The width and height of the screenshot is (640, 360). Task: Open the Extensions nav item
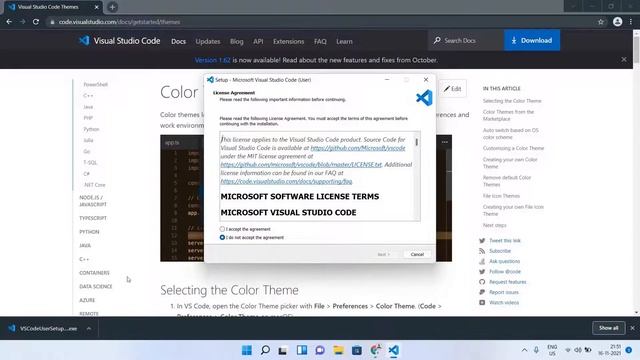tap(289, 41)
